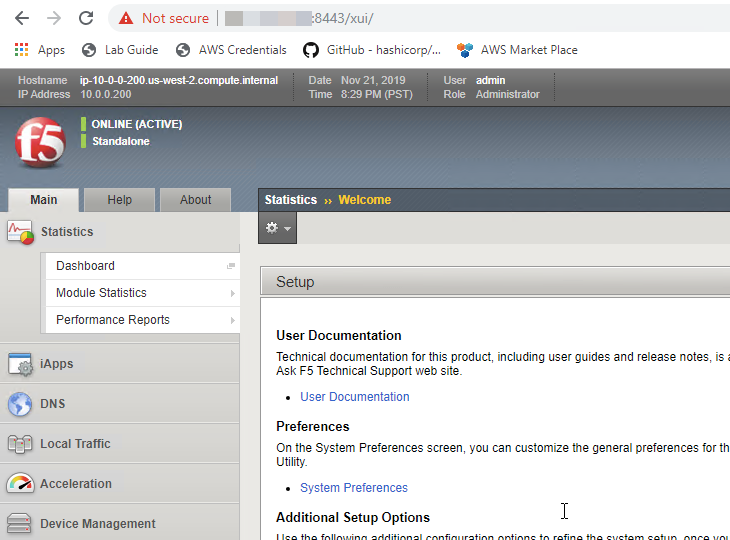Open the User Documentation link
730x540 pixels.
coord(355,397)
